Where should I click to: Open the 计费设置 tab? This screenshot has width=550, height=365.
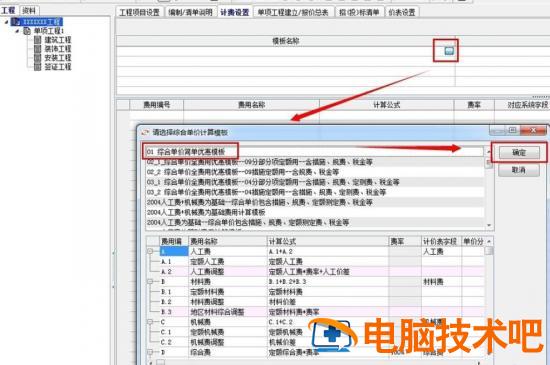[235, 12]
